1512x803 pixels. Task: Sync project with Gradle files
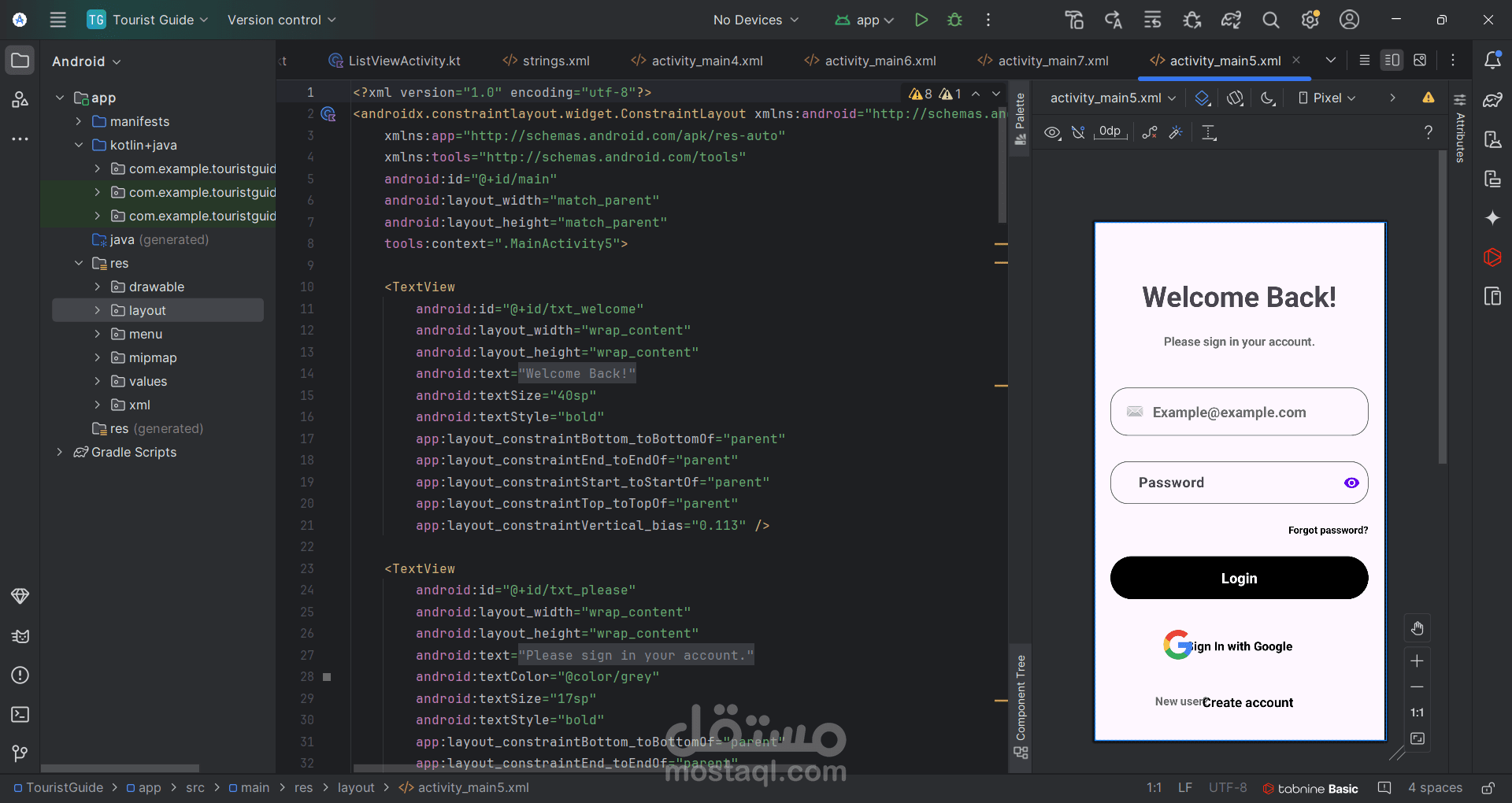click(x=1231, y=20)
